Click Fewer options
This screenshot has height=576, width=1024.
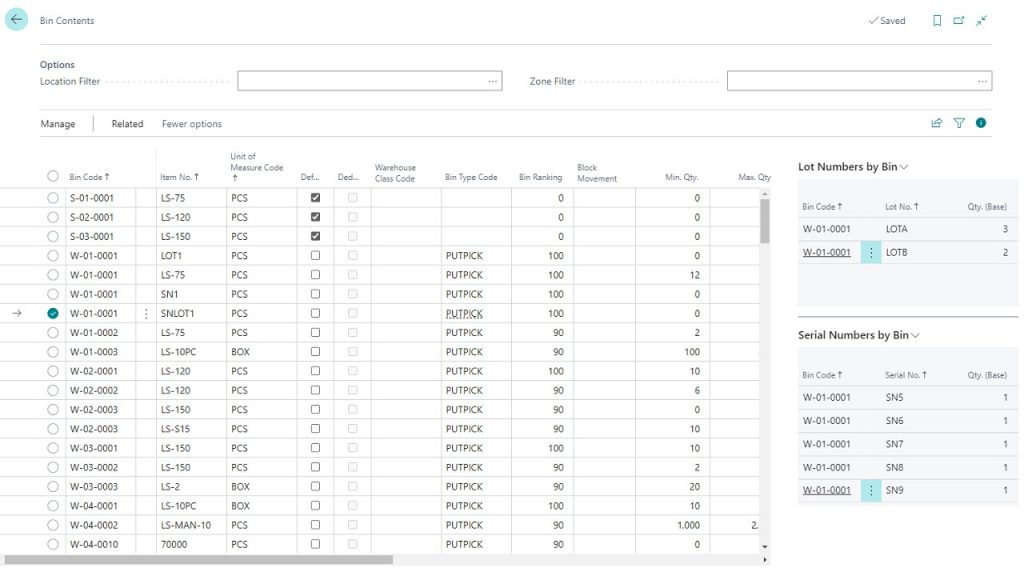pyautogui.click(x=192, y=124)
